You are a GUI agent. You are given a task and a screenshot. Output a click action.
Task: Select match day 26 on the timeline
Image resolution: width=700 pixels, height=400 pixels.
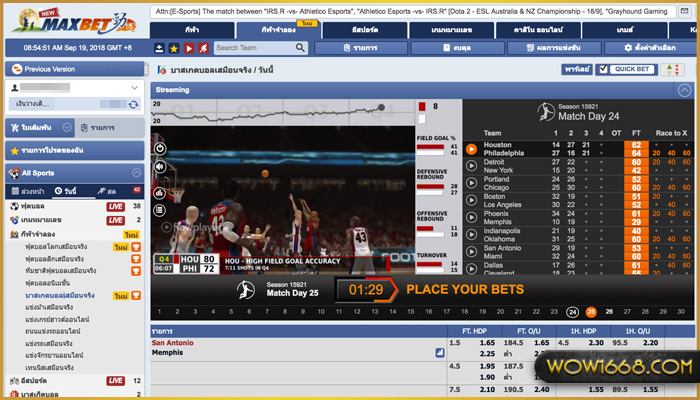tap(609, 312)
